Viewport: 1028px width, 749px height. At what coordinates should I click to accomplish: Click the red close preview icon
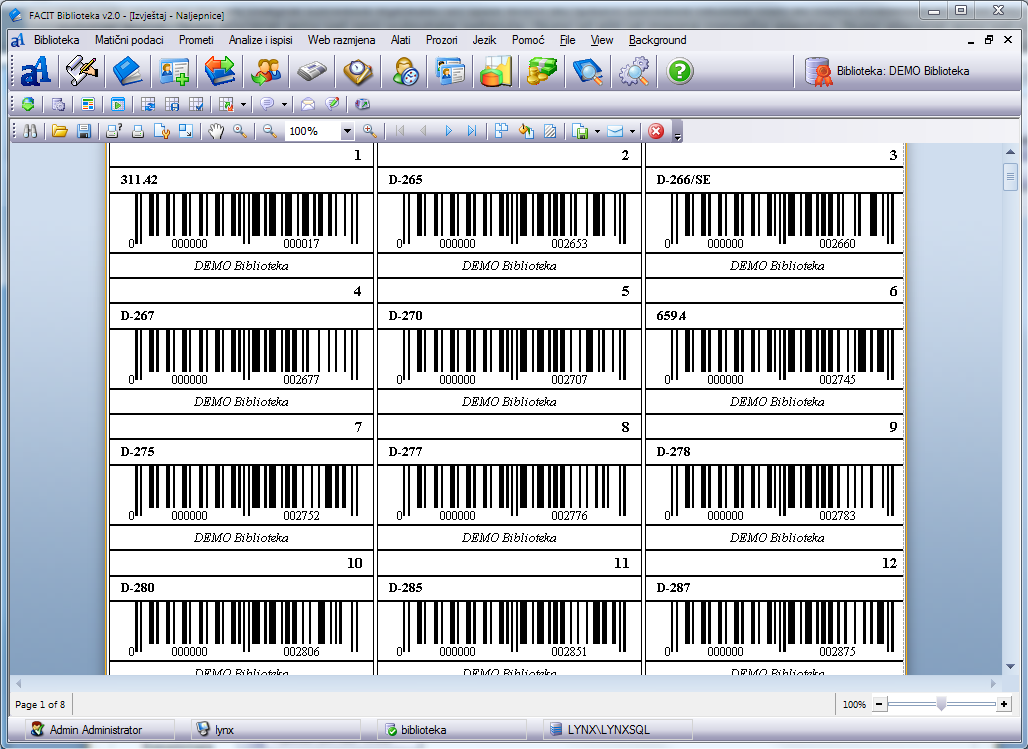(656, 131)
